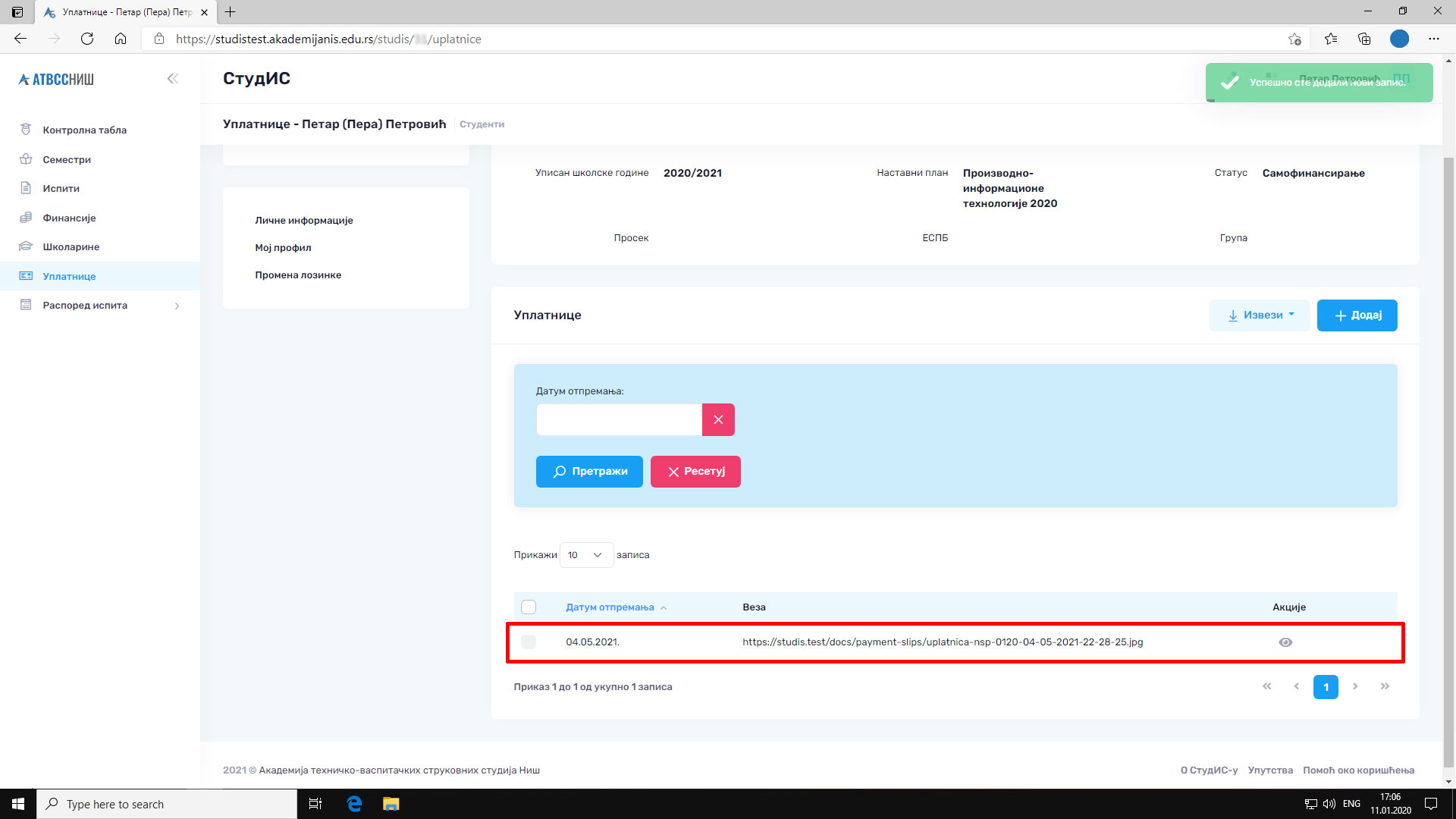Open Мој профил link
This screenshot has width=1456, height=819.
click(x=283, y=248)
